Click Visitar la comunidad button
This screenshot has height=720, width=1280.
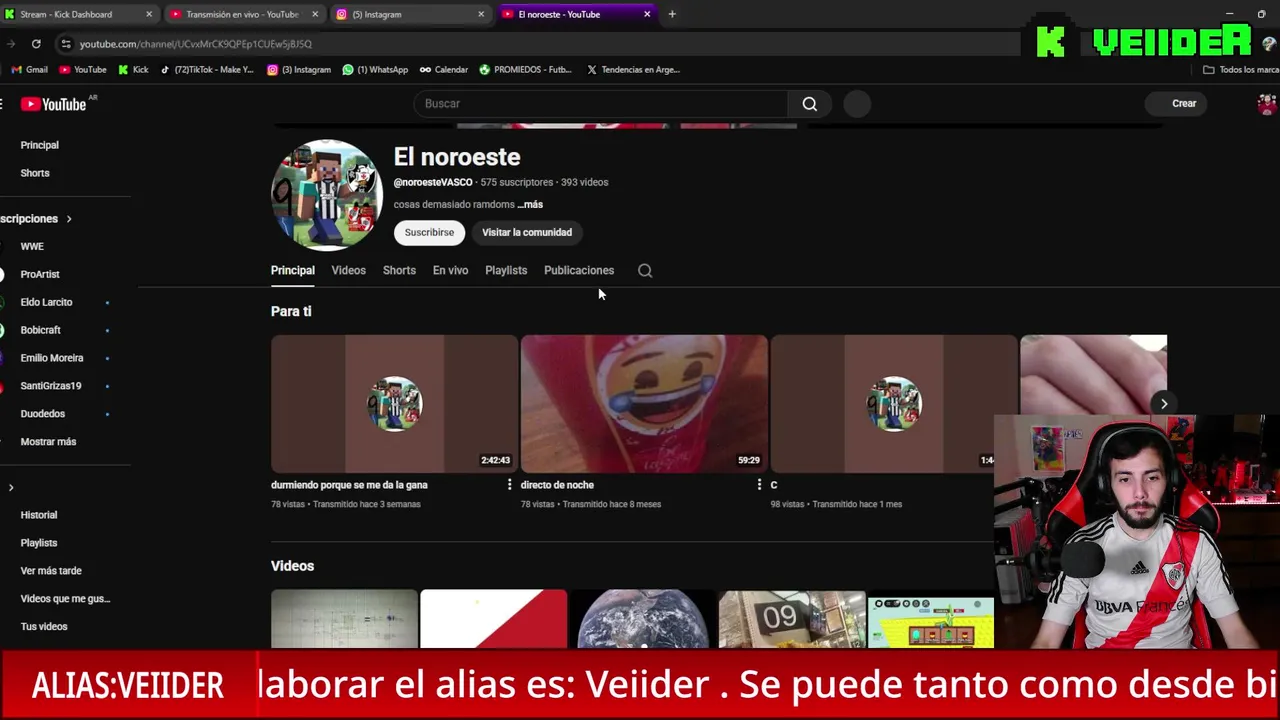point(527,232)
